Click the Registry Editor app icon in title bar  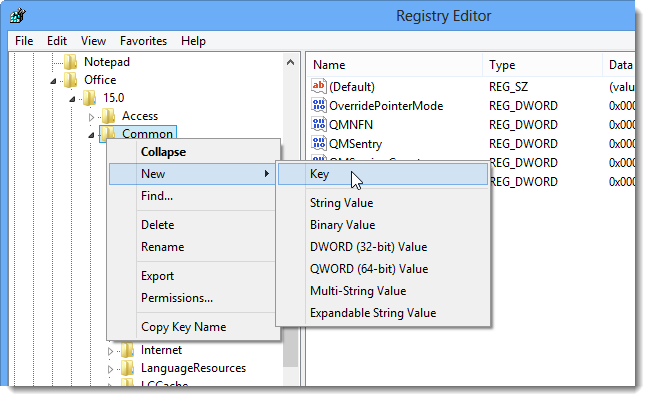pyautogui.click(x=18, y=16)
